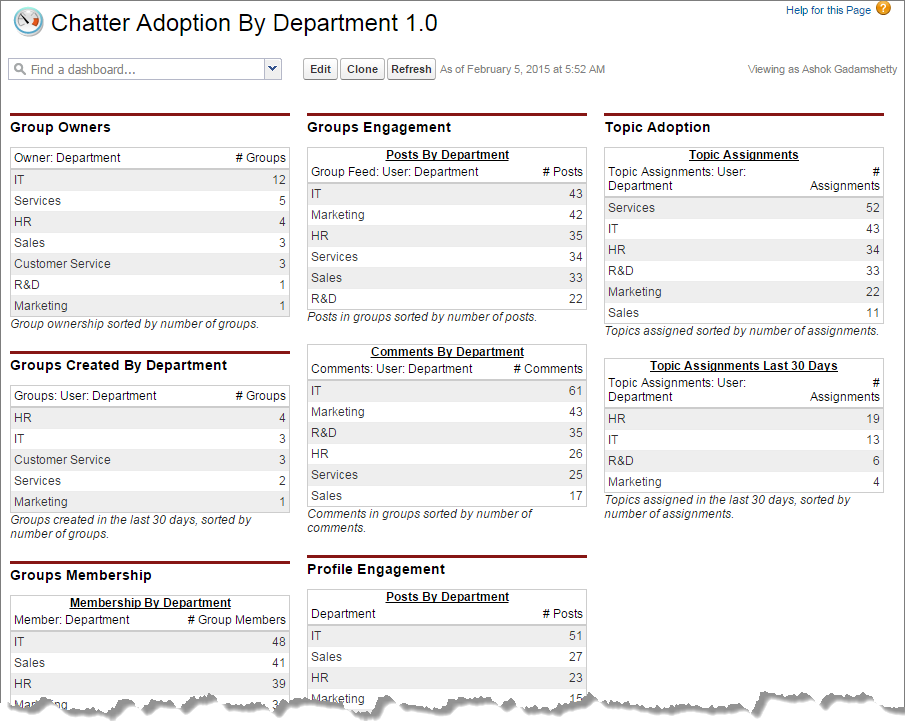
Task: Focus the "Find a dashboard..." search field
Action: [137, 69]
